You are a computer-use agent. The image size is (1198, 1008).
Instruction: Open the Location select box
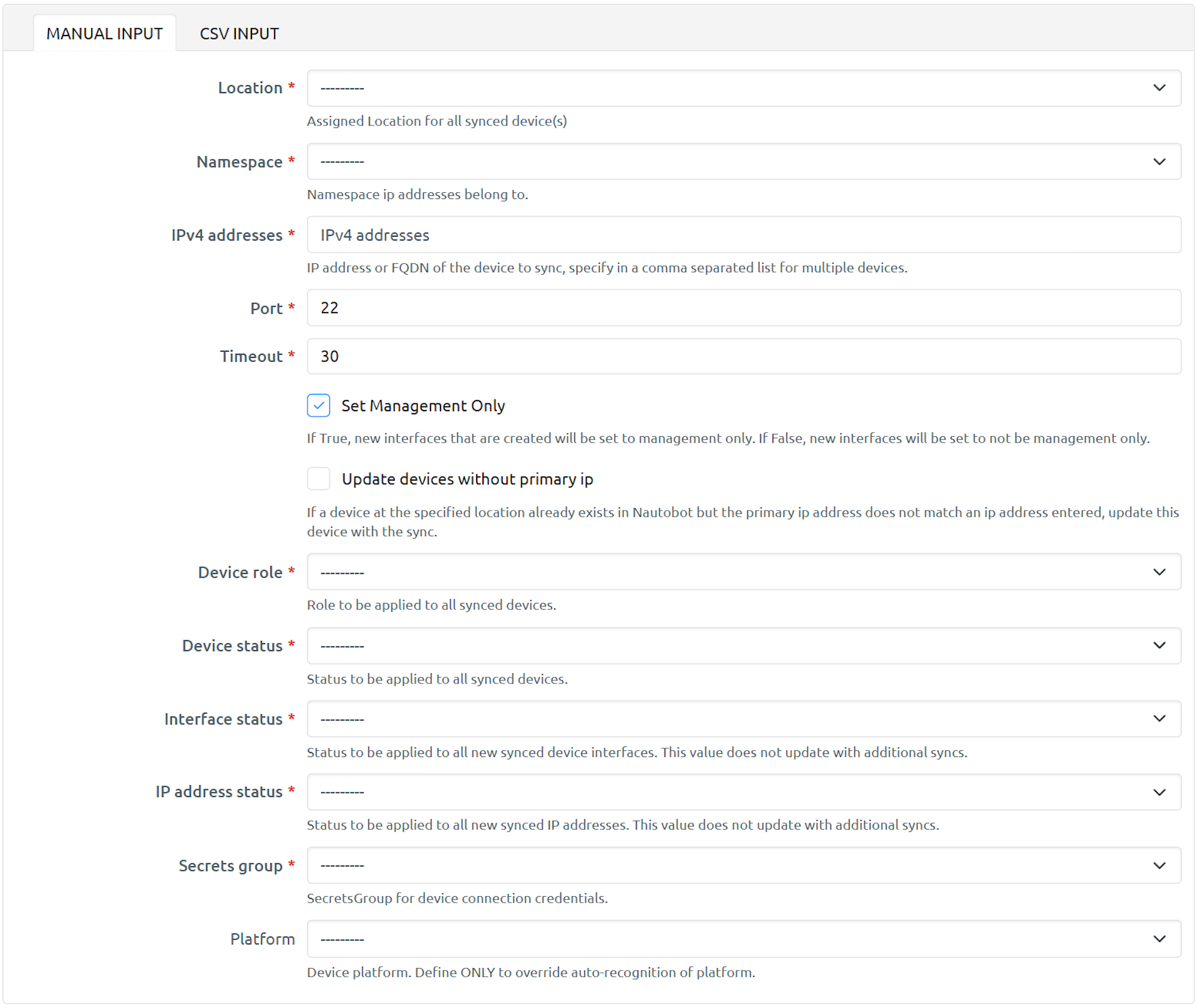pos(718,88)
